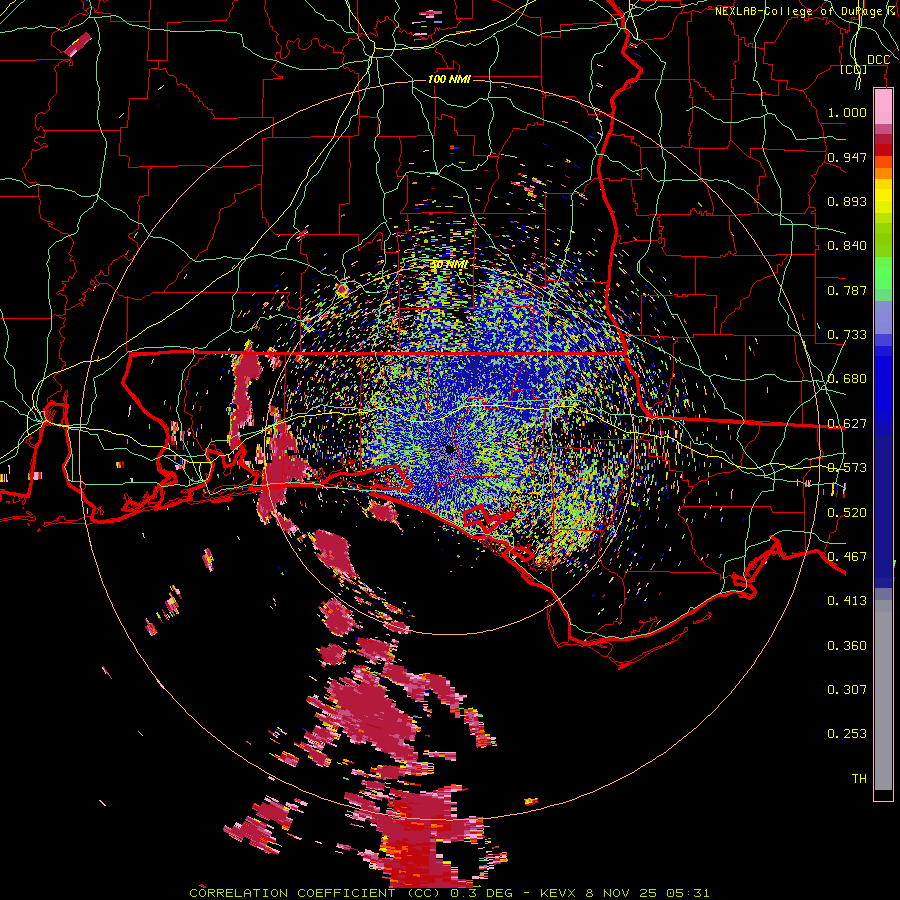Click the 0.680 scale label
Screen dimensions: 900x900
tap(847, 379)
